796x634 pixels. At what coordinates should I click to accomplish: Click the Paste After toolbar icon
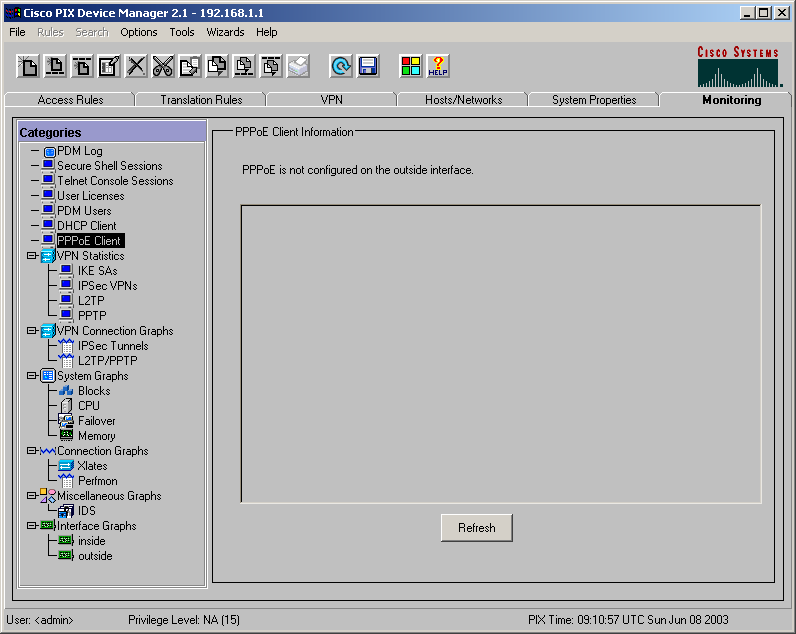(x=271, y=66)
